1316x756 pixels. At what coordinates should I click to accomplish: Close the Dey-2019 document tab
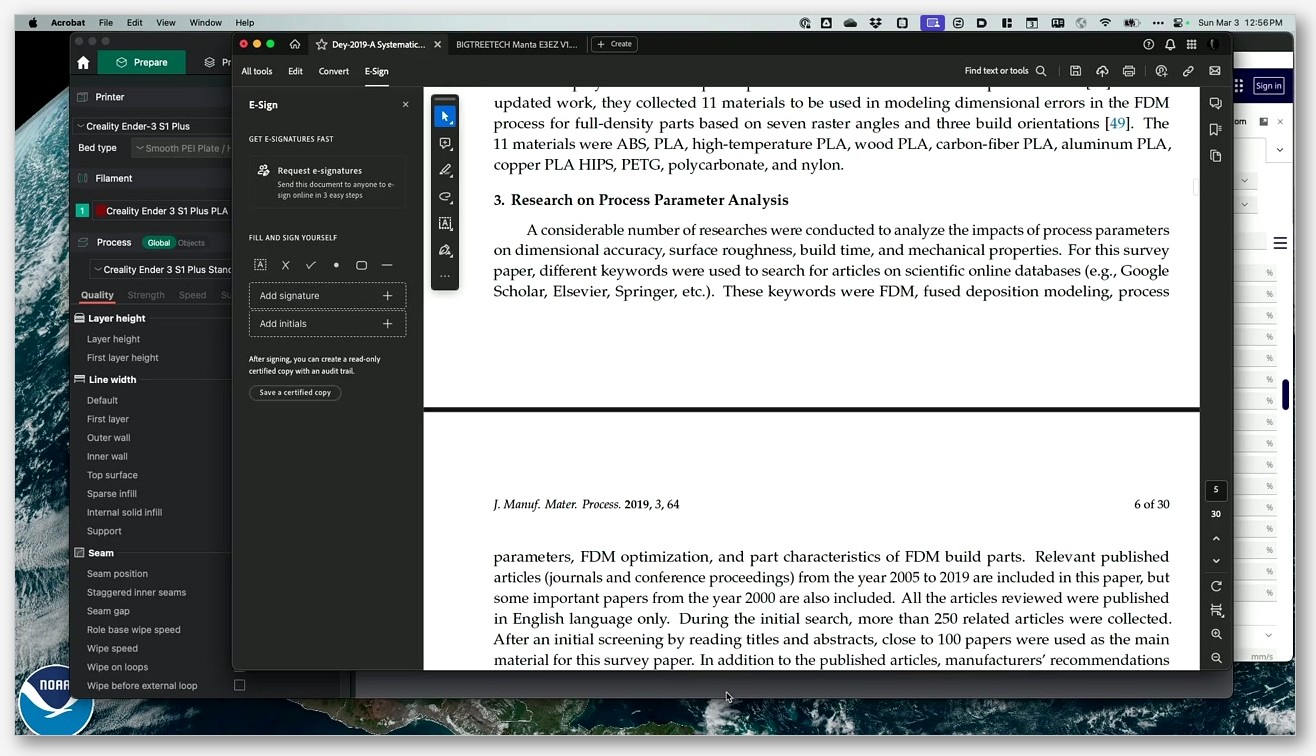pyautogui.click(x=438, y=44)
